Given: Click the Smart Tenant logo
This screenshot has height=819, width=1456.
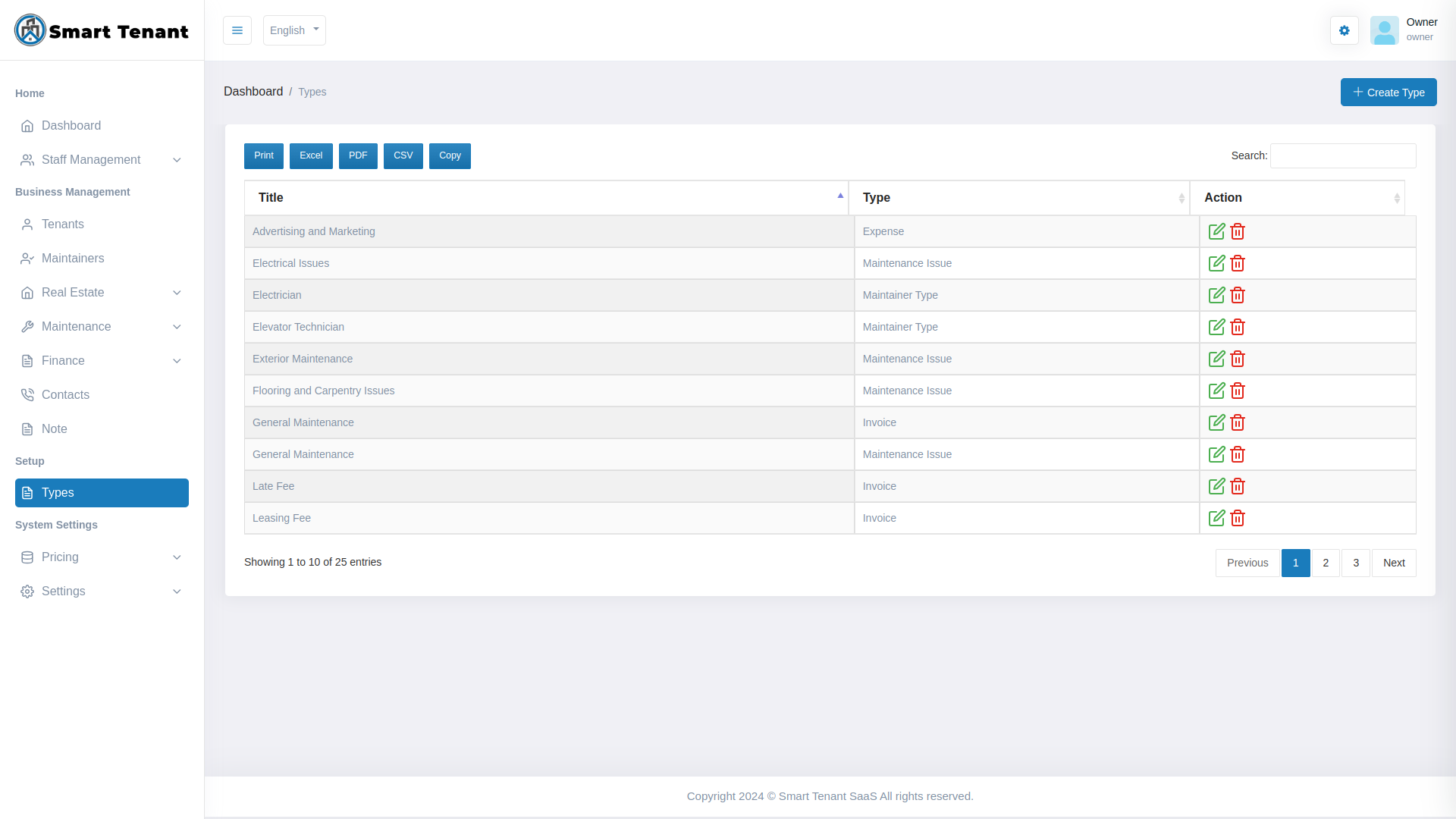Looking at the screenshot, I should [101, 30].
